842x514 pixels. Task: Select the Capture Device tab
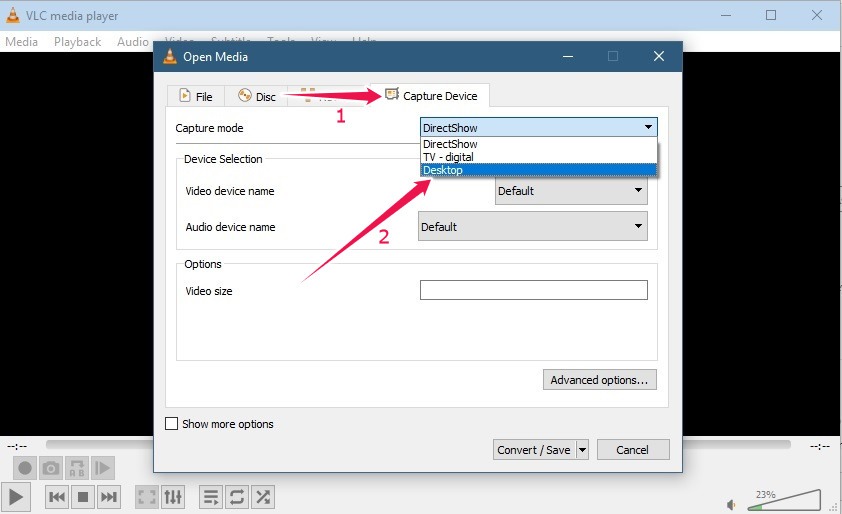coord(430,96)
